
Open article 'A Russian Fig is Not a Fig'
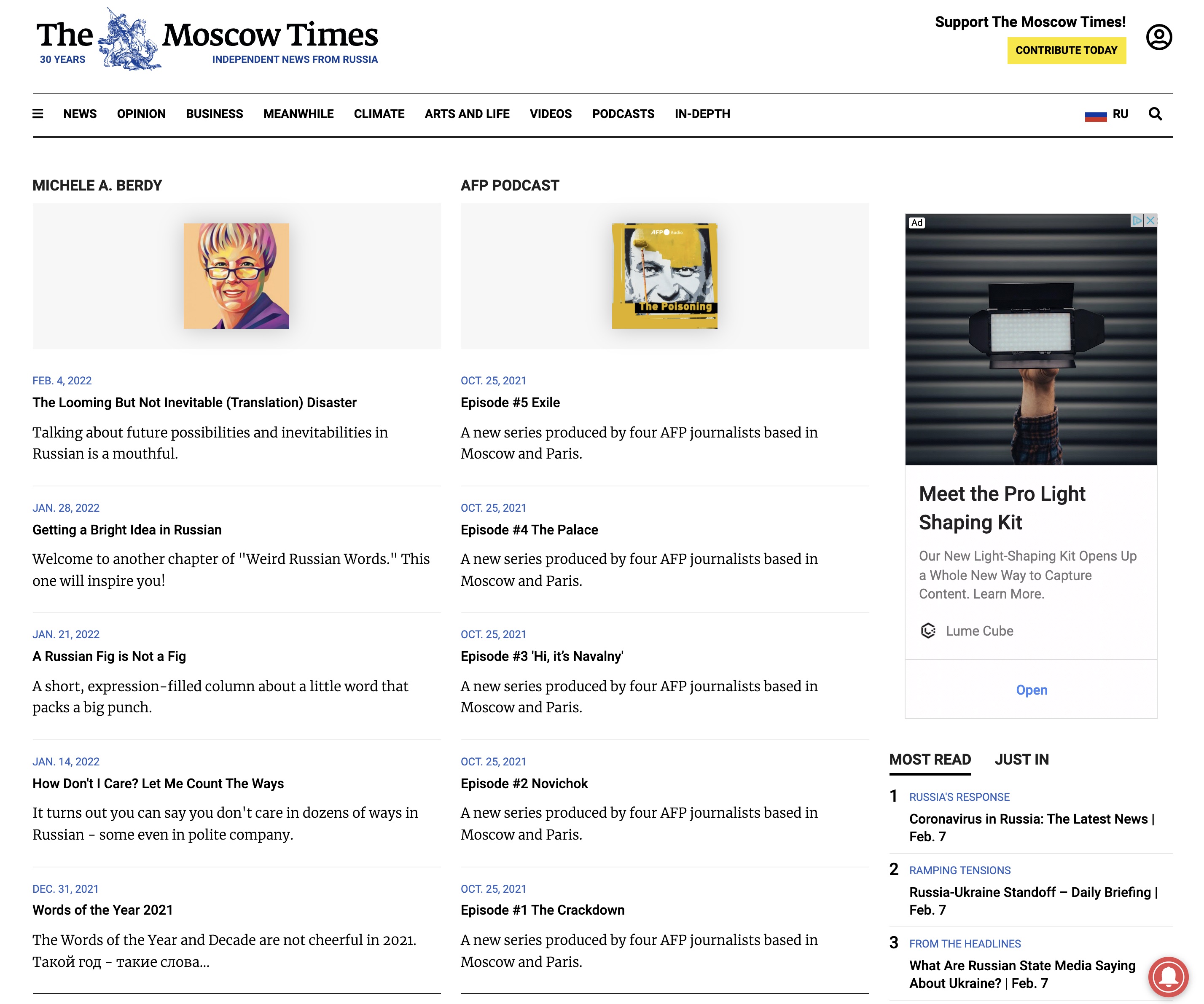click(x=109, y=656)
